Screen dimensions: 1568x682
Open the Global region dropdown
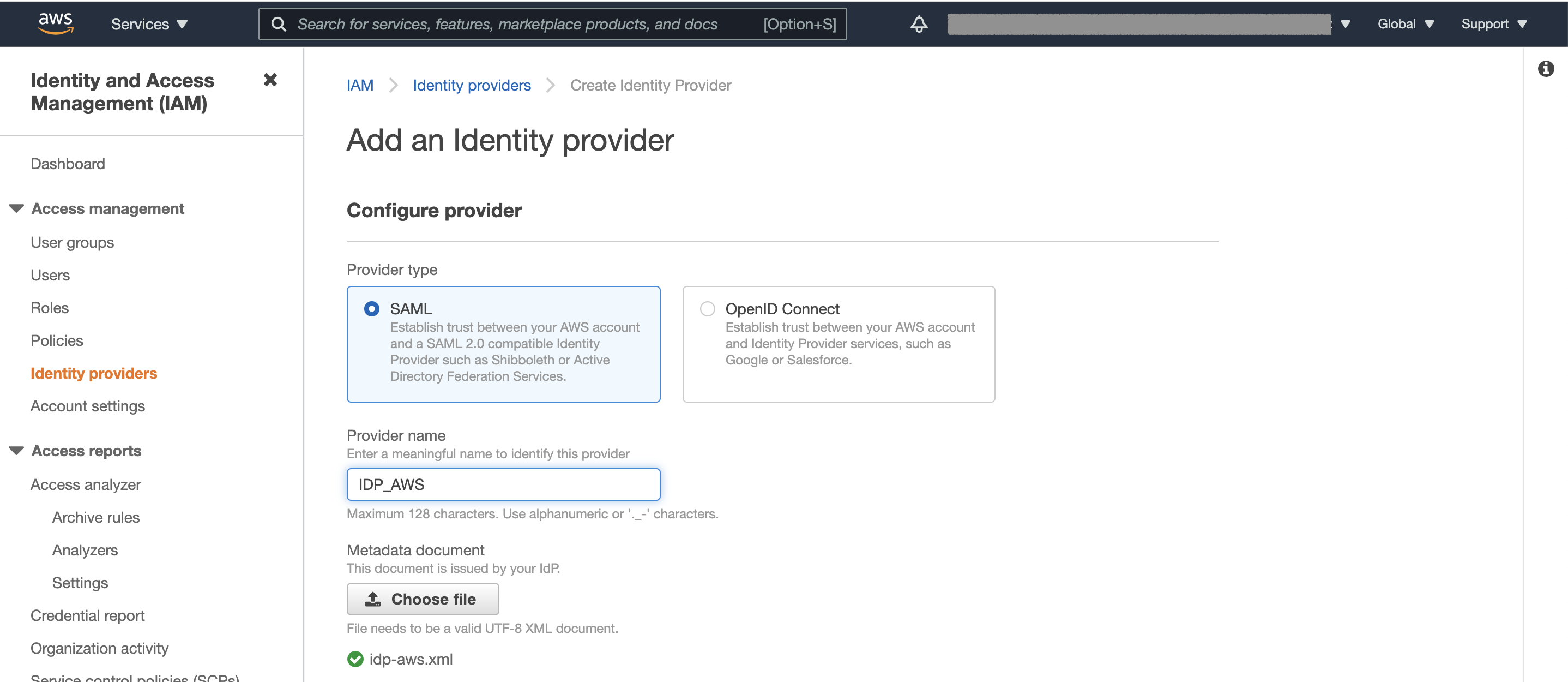click(1406, 25)
